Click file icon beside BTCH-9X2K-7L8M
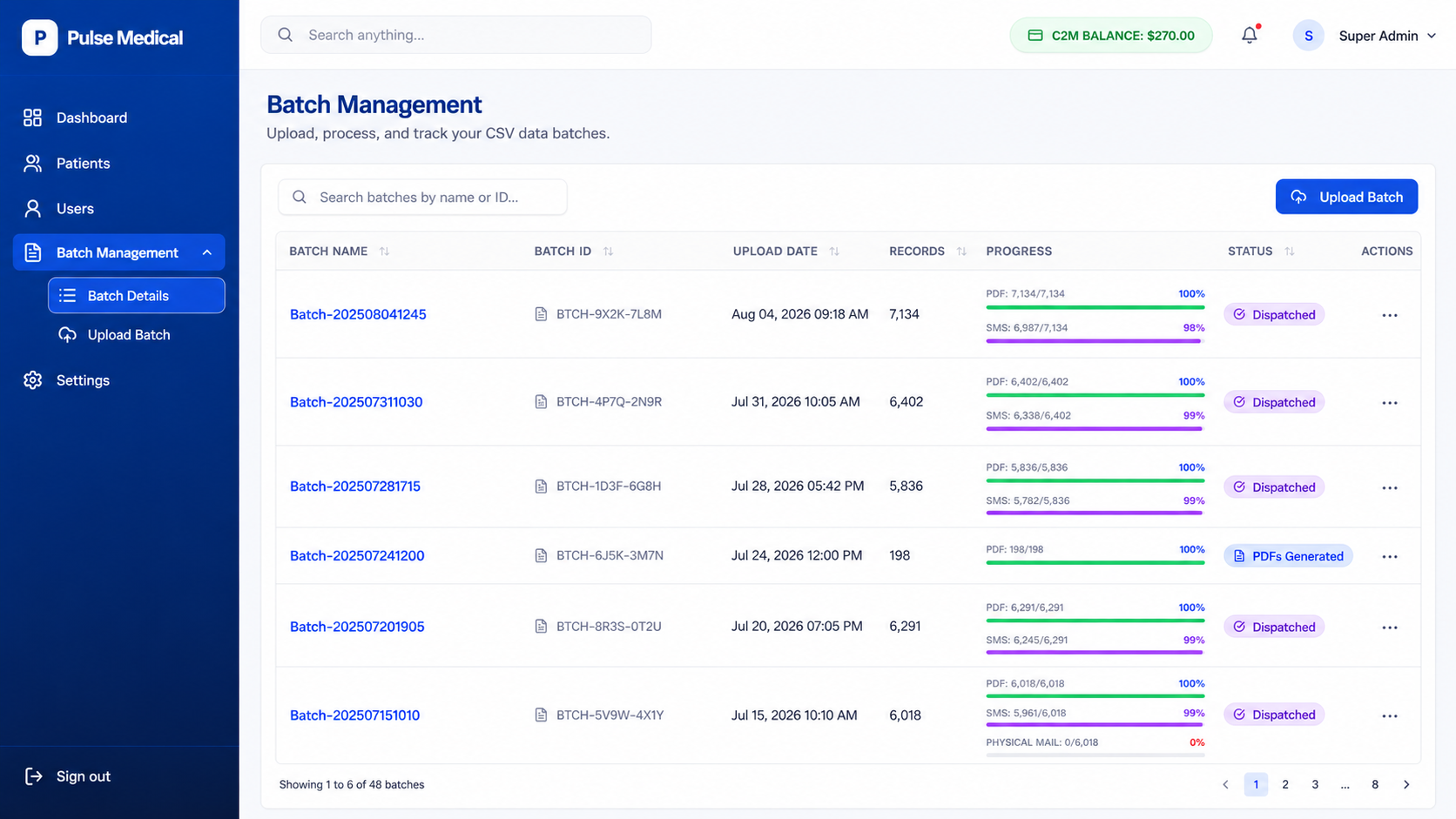 point(541,314)
